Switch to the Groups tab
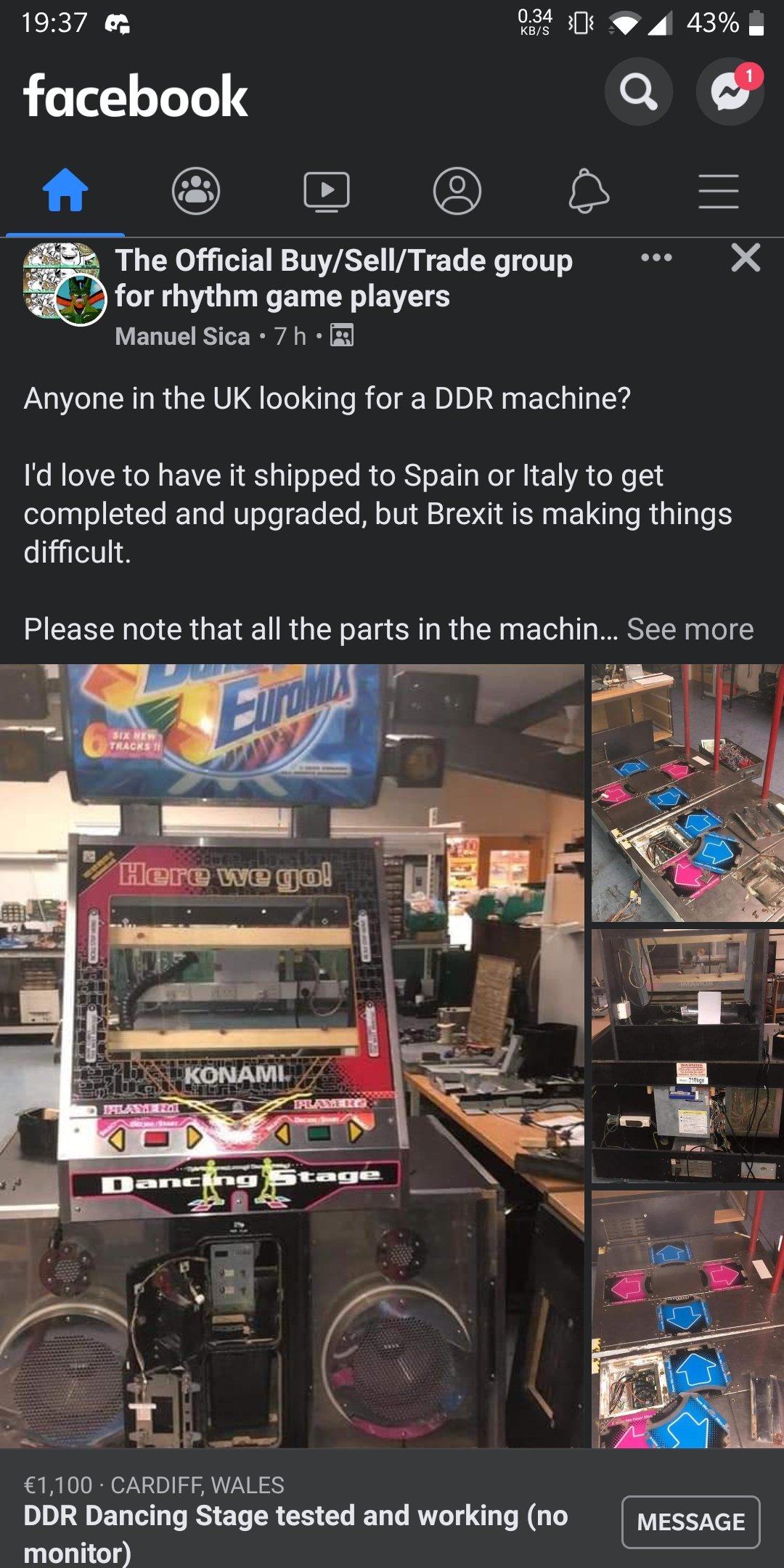Screen dimensions: 784x1568 coord(196,191)
